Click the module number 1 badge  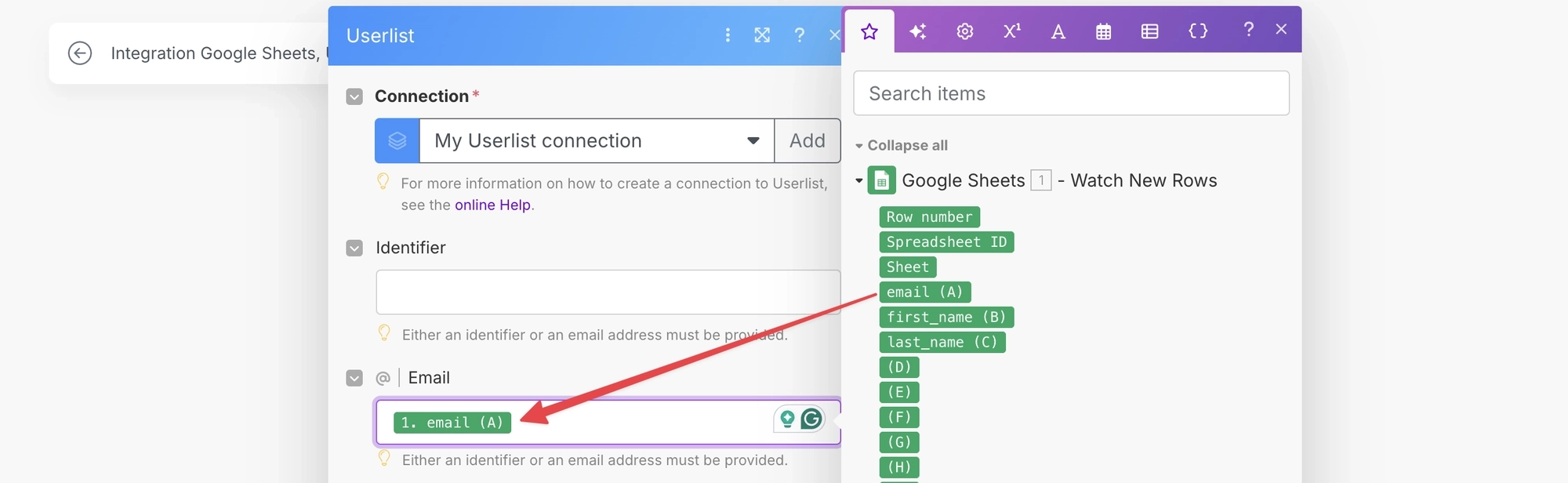[x=1040, y=180]
